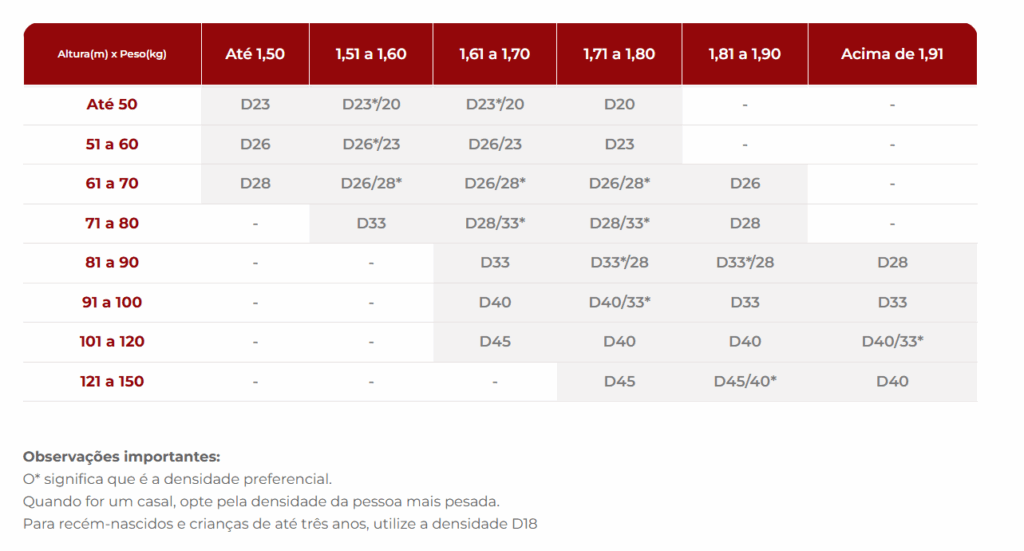Select the 'D26*/23' cell
Viewport: 1024px width, 551px height.
(371, 144)
